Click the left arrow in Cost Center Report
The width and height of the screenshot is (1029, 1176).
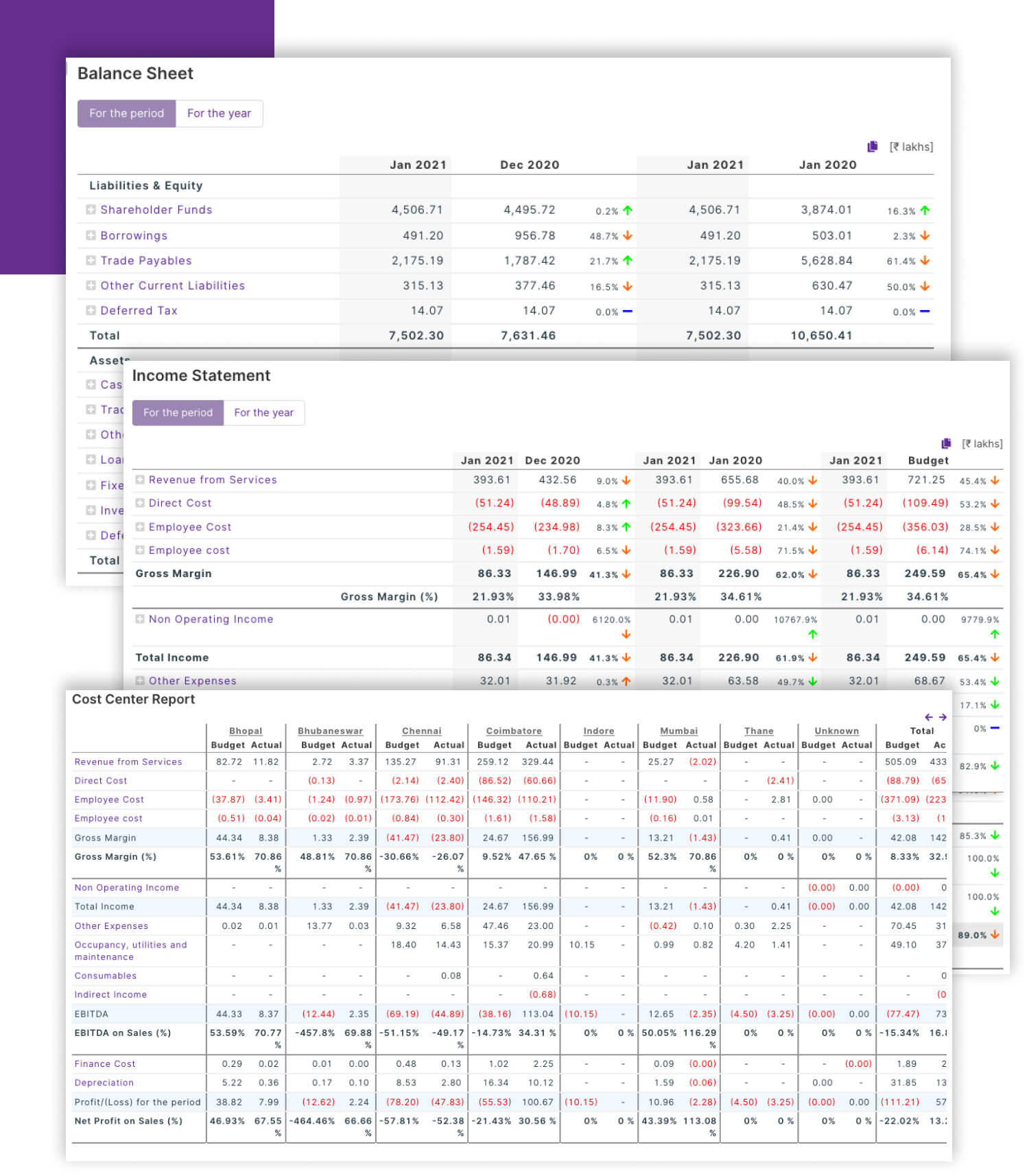point(929,717)
